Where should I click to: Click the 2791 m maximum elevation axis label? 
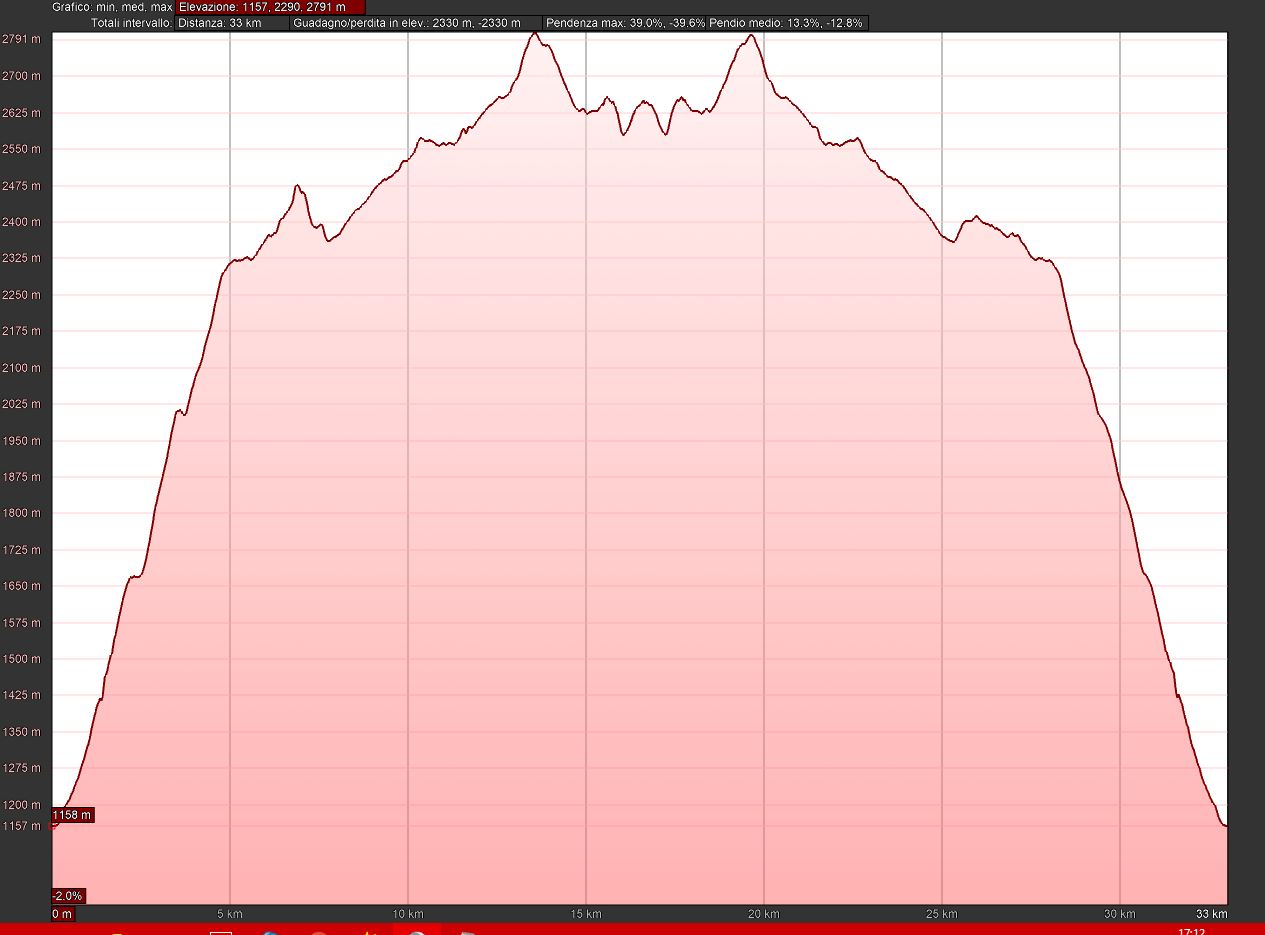click(x=21, y=39)
